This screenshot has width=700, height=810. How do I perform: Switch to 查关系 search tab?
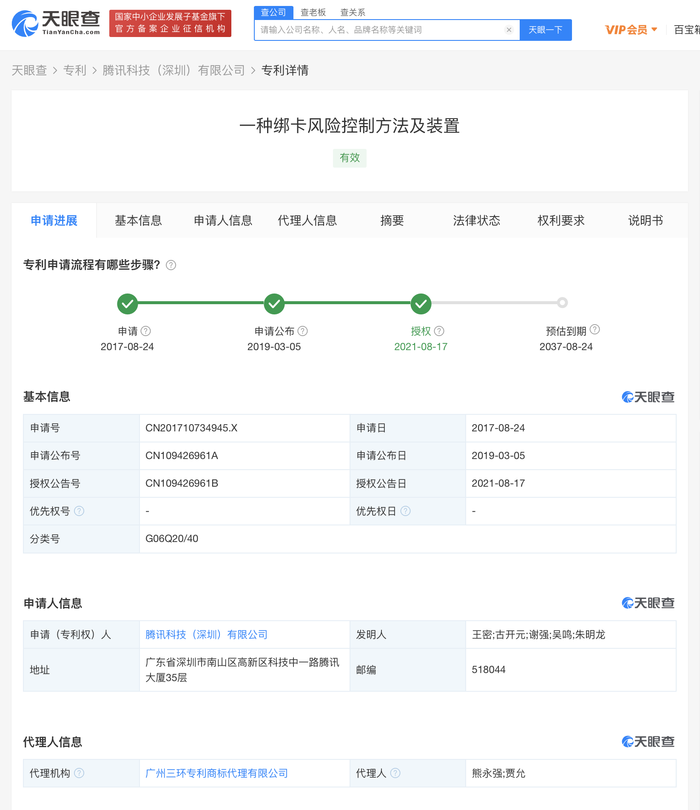[352, 12]
